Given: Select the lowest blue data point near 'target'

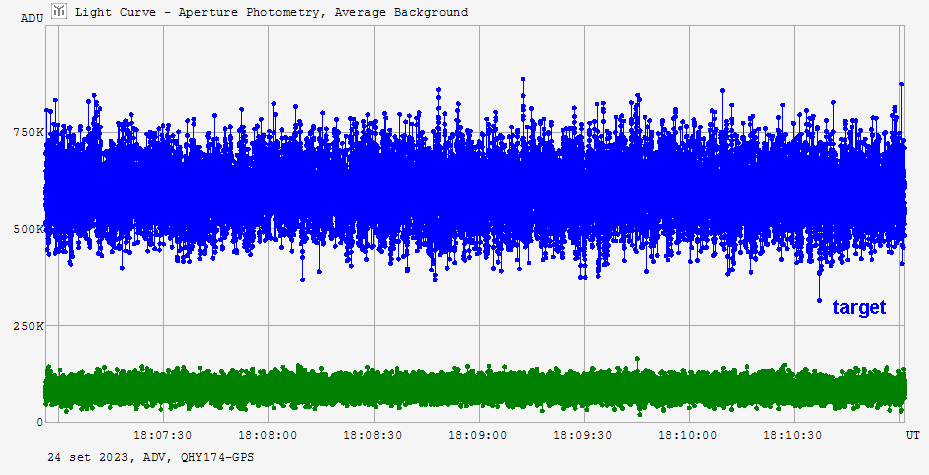Looking at the screenshot, I should (x=819, y=300).
